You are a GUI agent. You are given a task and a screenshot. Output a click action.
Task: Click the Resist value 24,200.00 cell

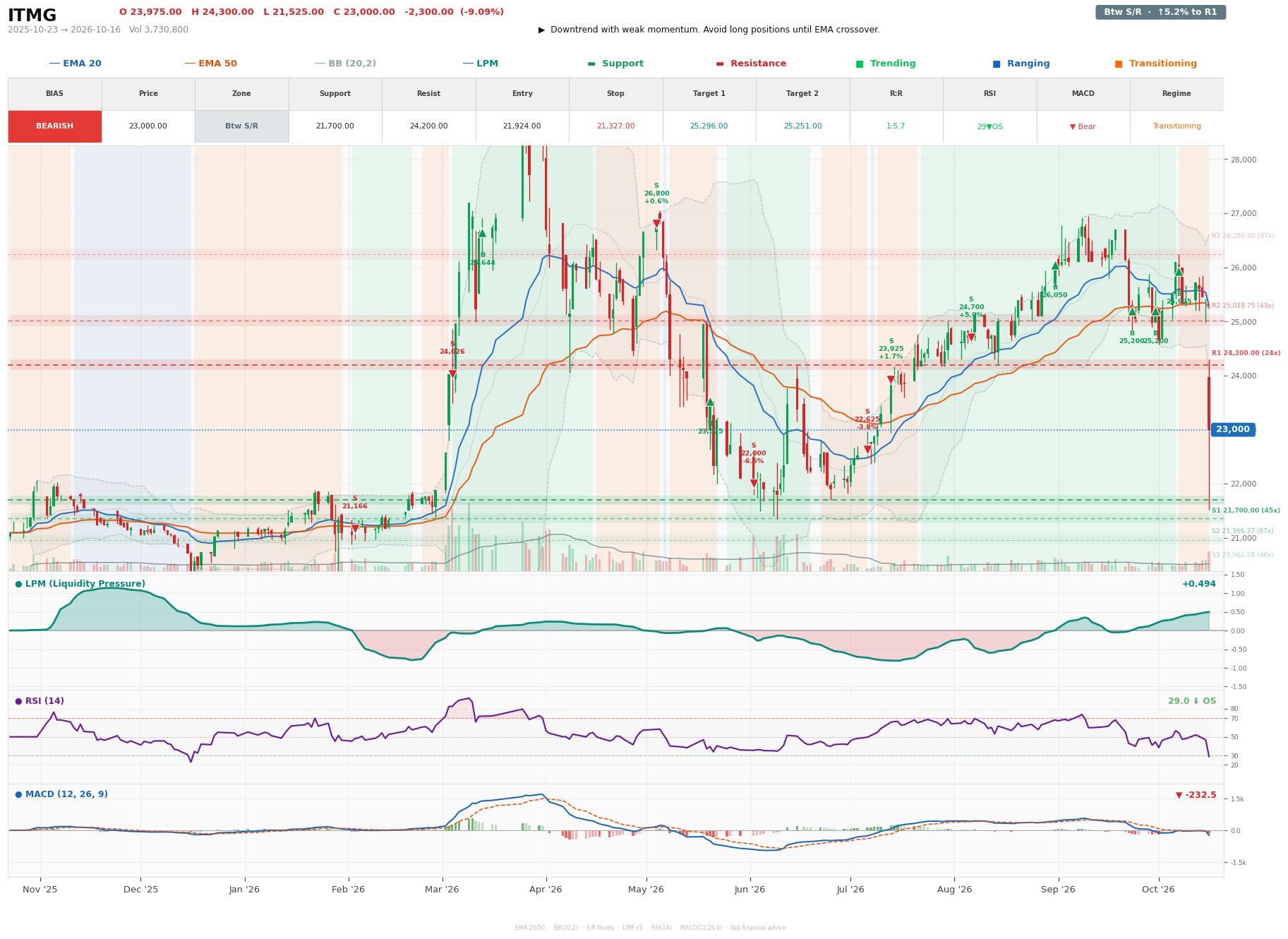428,126
